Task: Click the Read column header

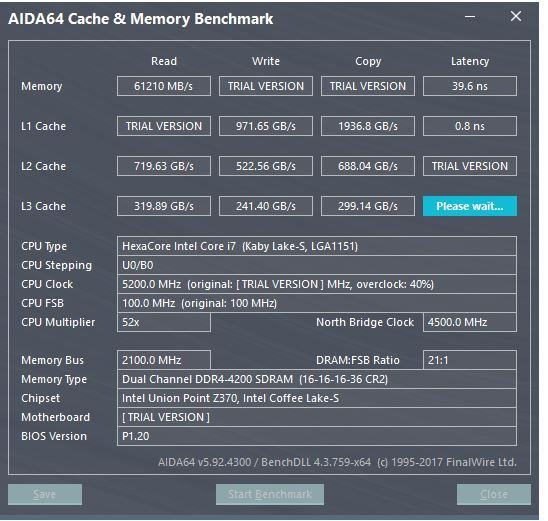Action: tap(164, 61)
